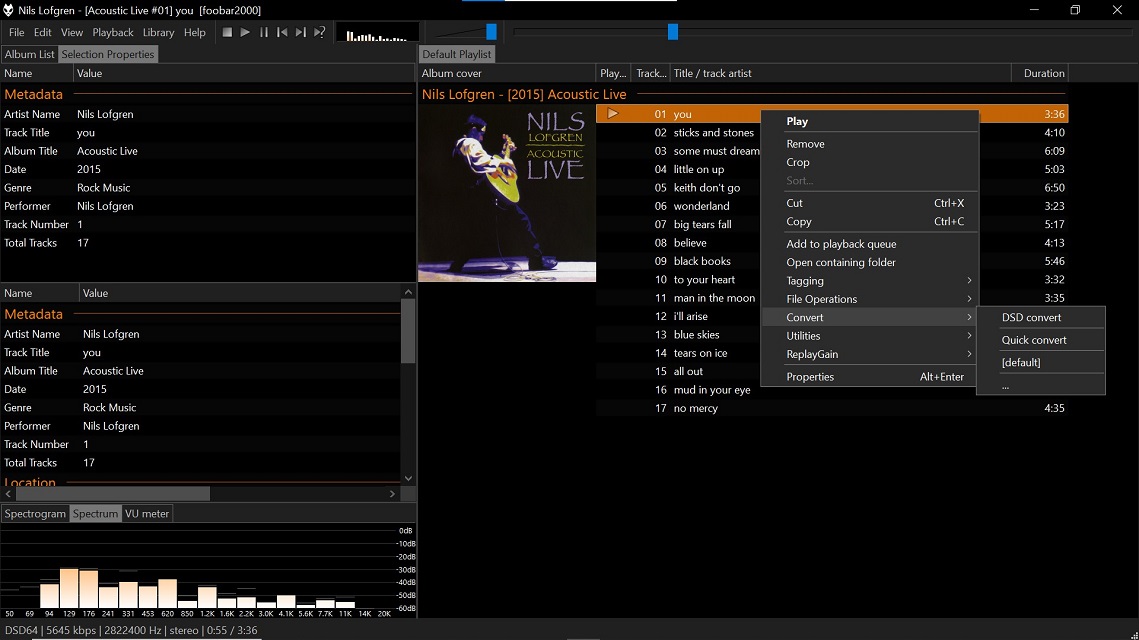The image size is (1139, 640).
Task: Click the Random playback icon
Action: tap(319, 32)
